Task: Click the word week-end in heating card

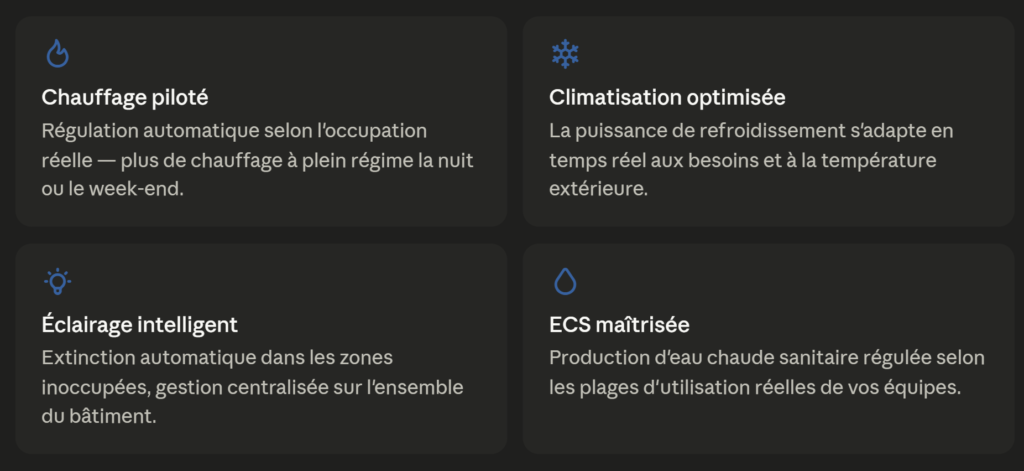Action: (x=136, y=190)
